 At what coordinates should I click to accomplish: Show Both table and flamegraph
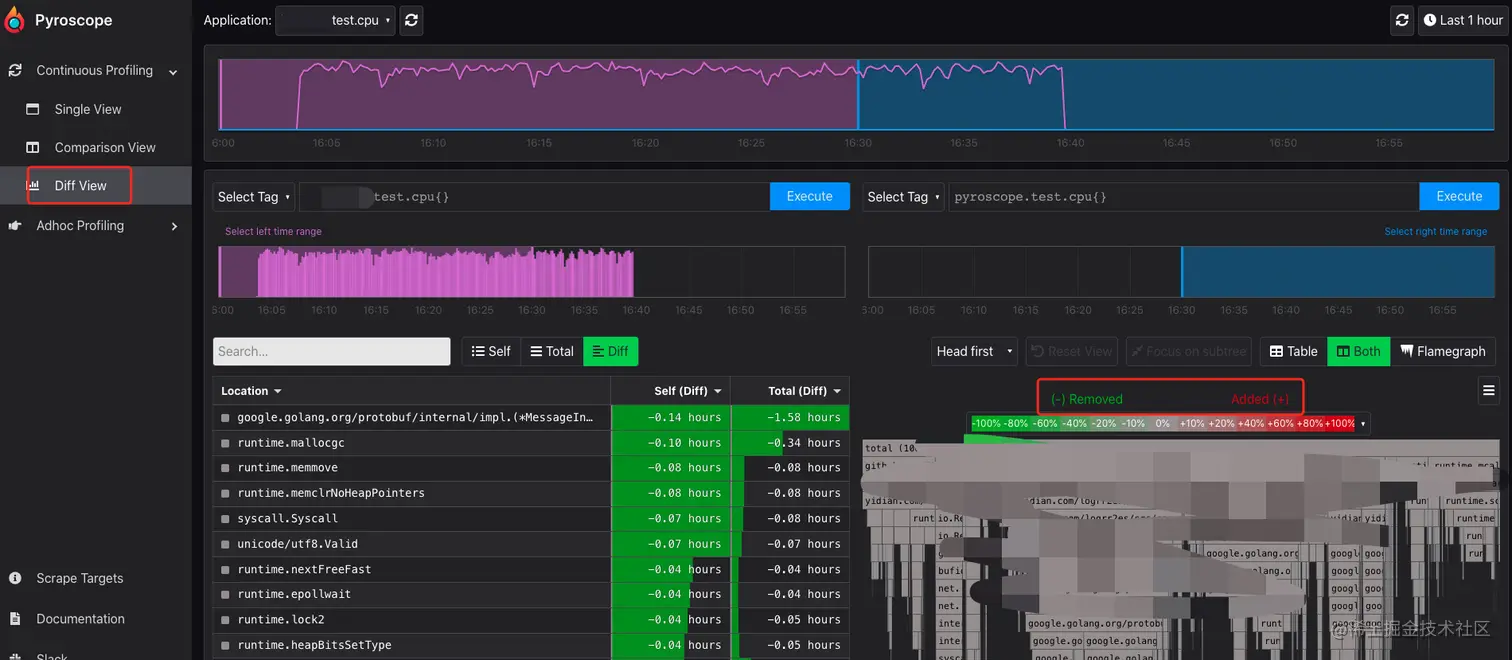[1358, 351]
